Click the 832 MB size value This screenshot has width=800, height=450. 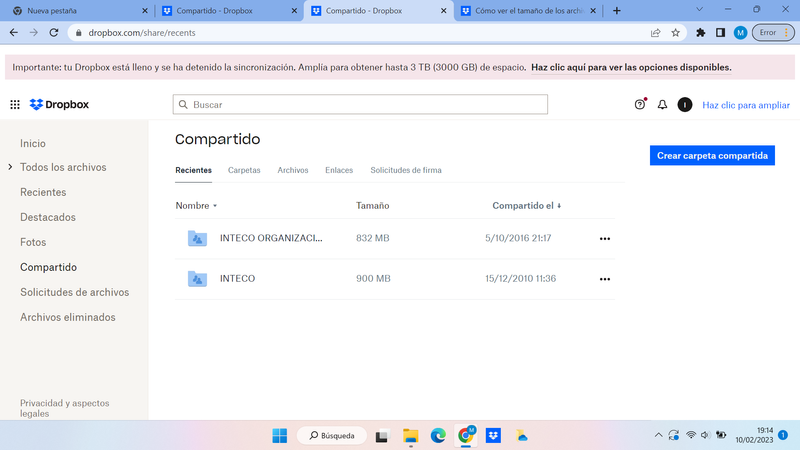coord(372,238)
